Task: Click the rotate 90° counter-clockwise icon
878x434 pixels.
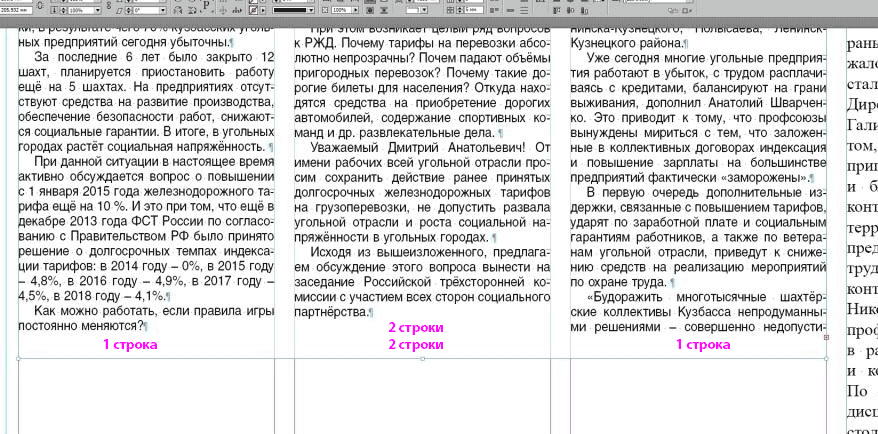Action: tap(178, 10)
